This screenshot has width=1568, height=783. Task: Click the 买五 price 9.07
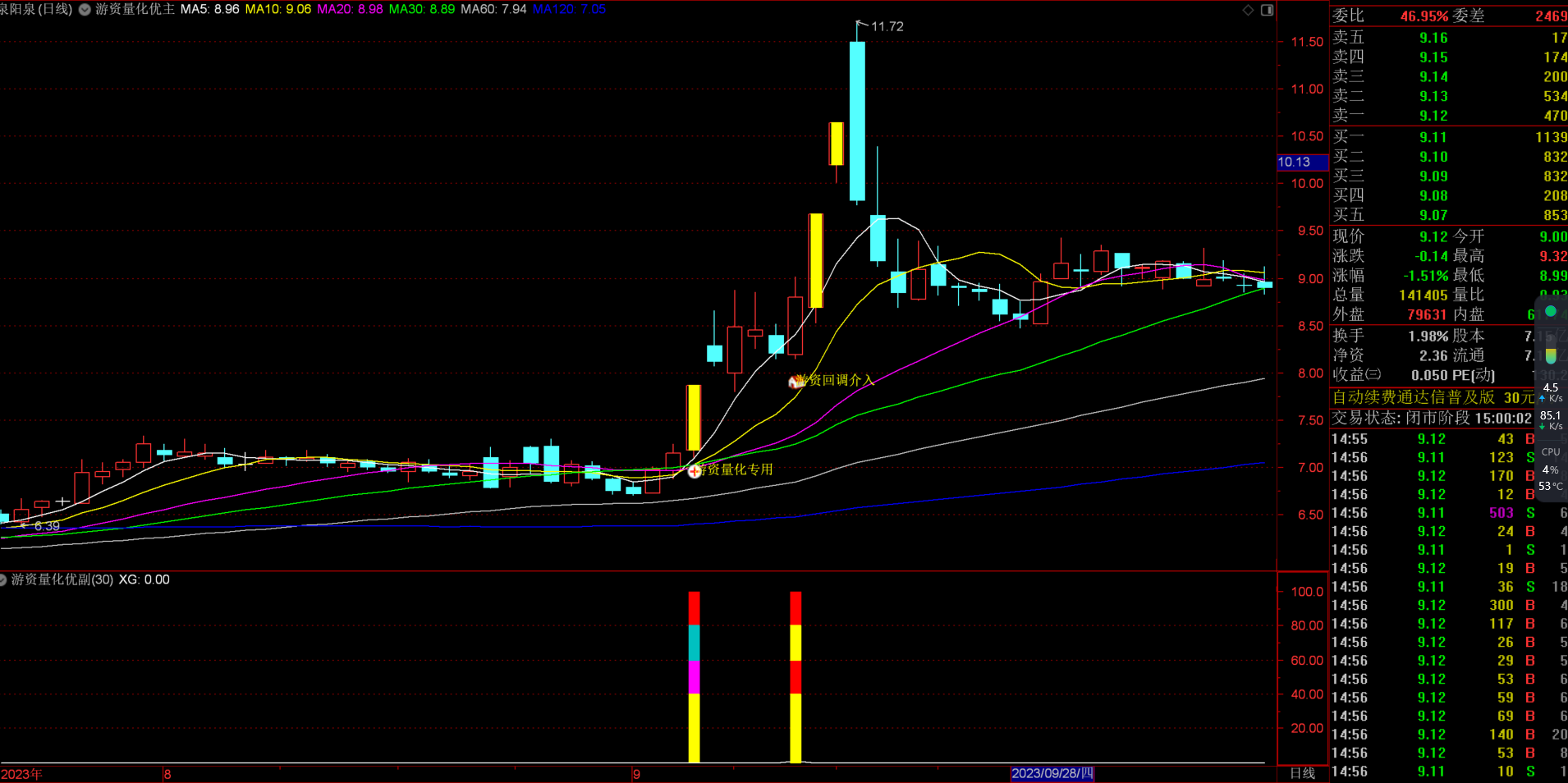(1433, 216)
